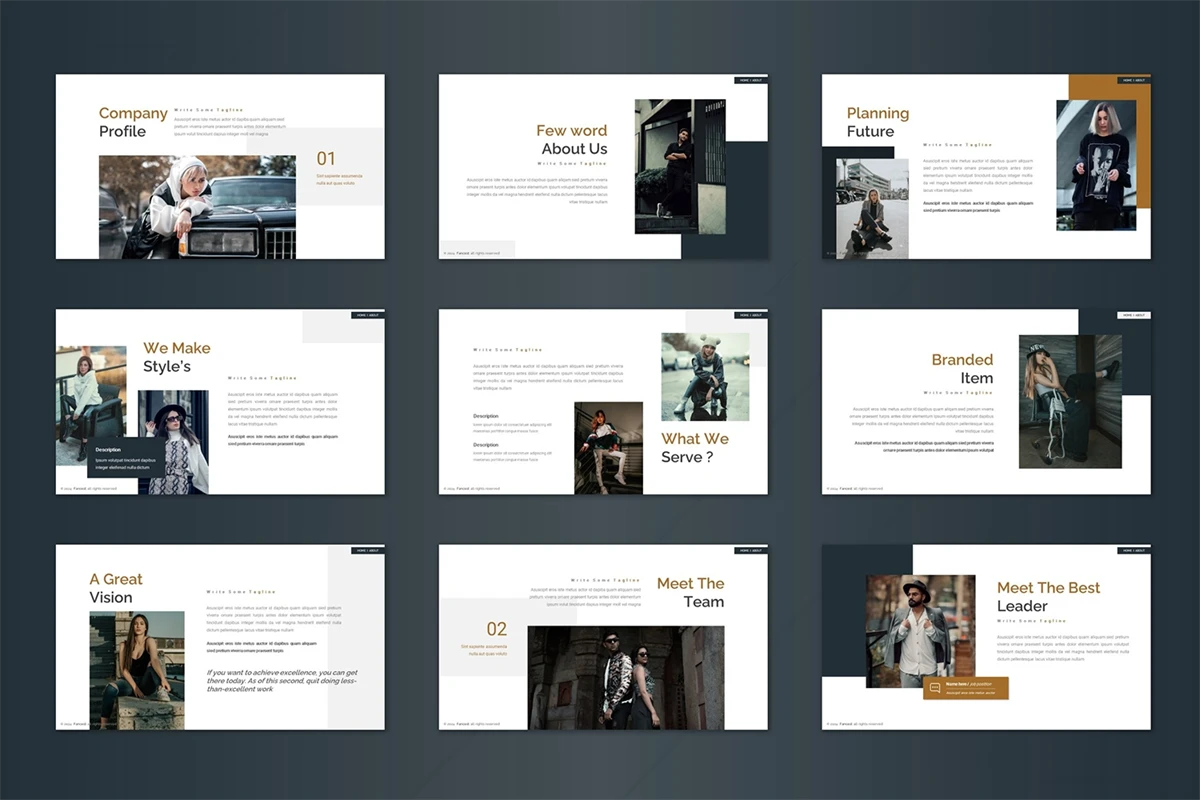Click the 01 number block
This screenshot has width=1200, height=800.
pos(326,158)
